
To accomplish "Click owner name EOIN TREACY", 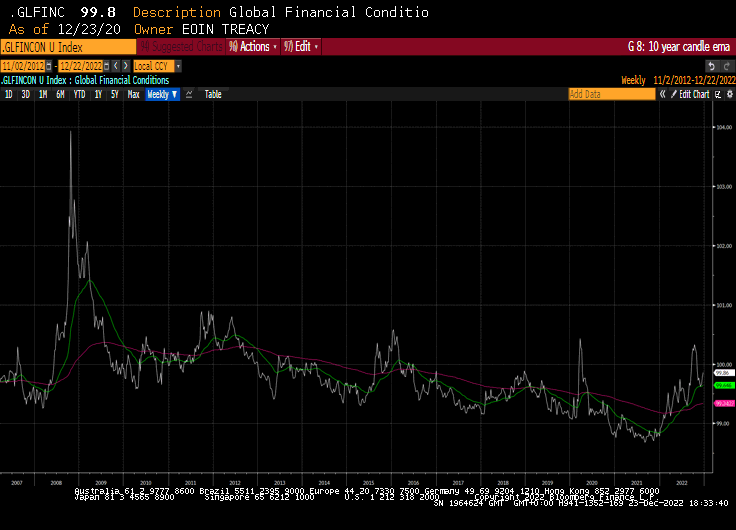I will pyautogui.click(x=225, y=29).
